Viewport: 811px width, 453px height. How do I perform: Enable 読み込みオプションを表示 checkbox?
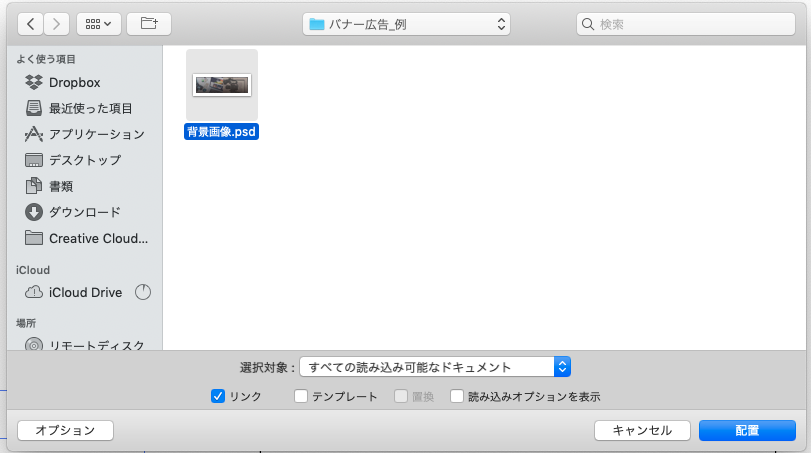(457, 396)
